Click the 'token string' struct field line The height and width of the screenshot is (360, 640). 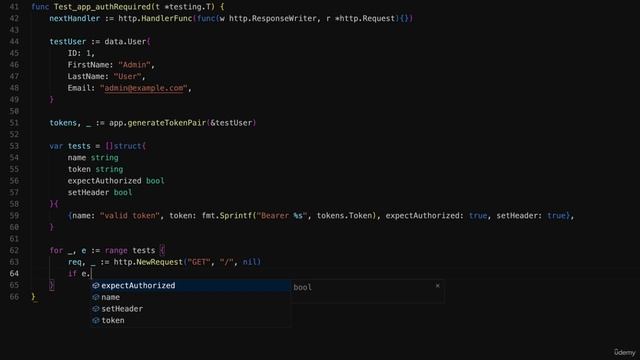click(x=95, y=169)
